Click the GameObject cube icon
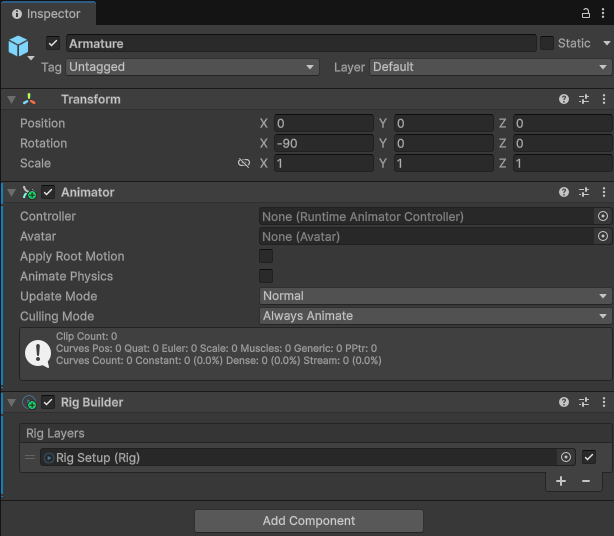 coord(18,46)
